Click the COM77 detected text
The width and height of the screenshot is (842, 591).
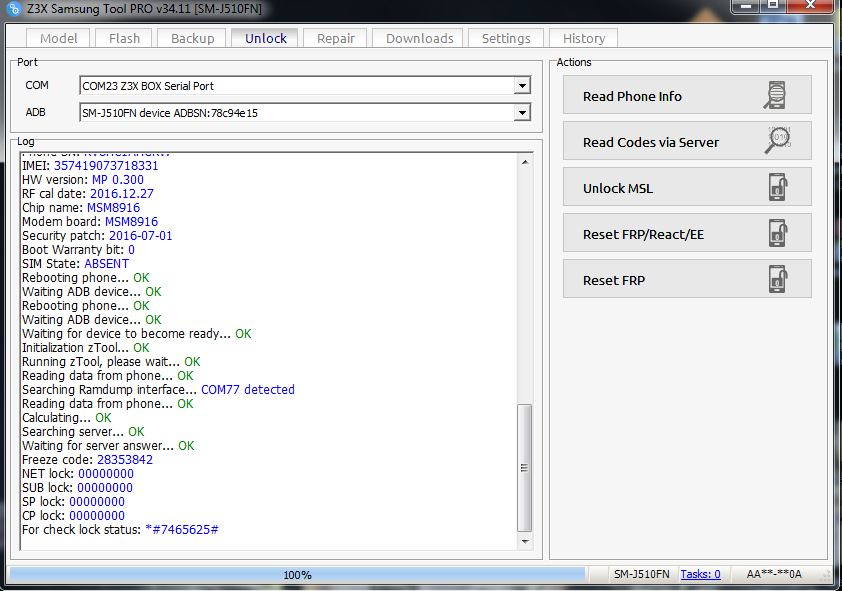[x=248, y=390]
